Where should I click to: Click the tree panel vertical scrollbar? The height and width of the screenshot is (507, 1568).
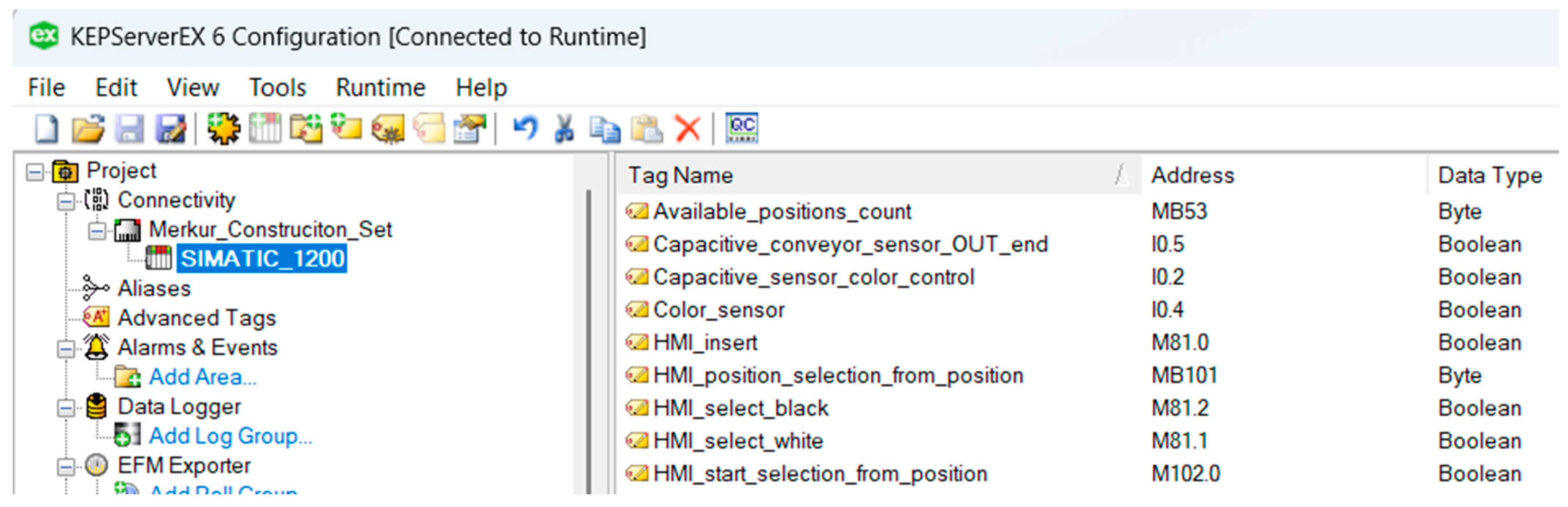click(x=589, y=341)
